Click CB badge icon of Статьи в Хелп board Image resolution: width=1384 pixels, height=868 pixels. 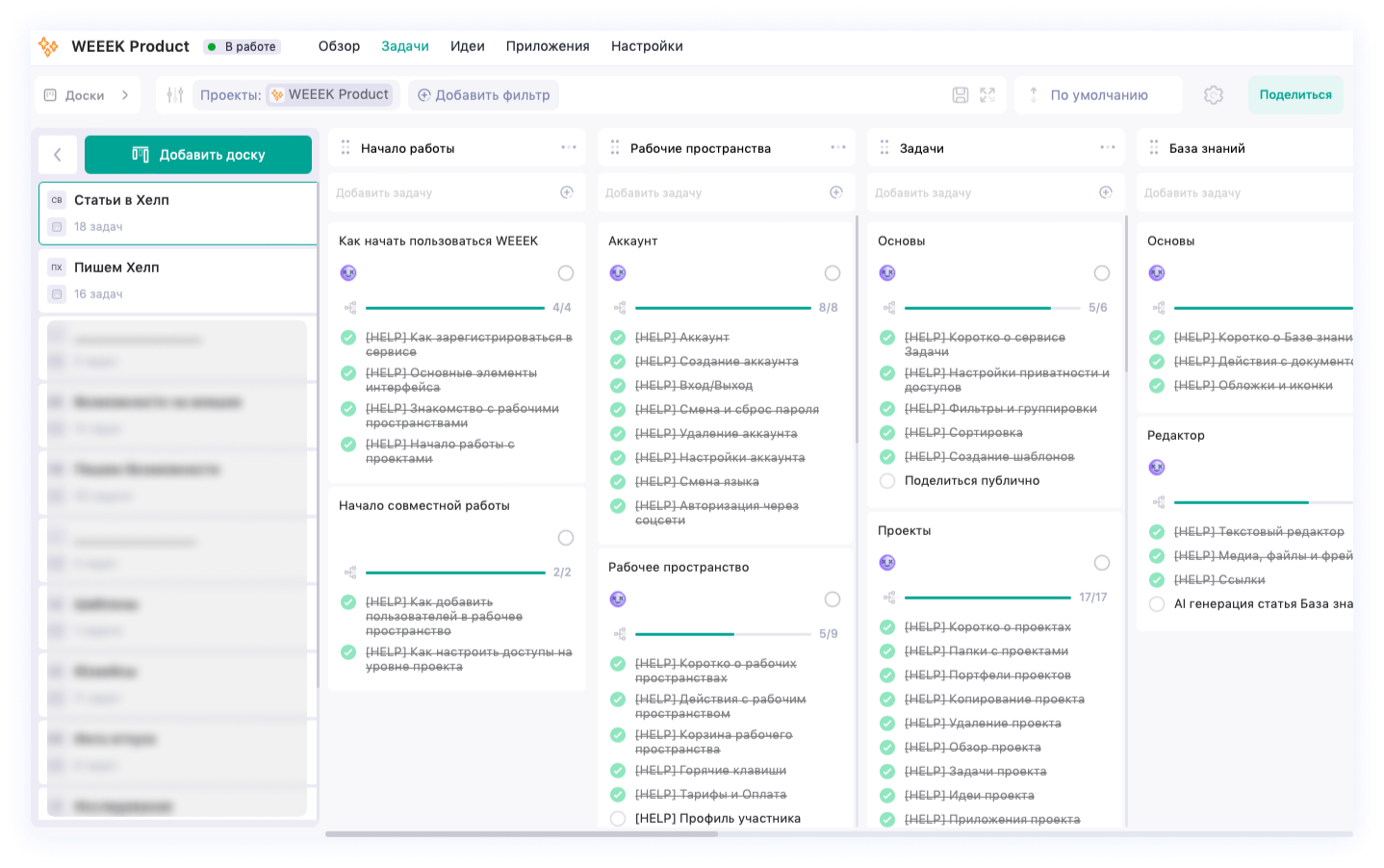point(57,200)
